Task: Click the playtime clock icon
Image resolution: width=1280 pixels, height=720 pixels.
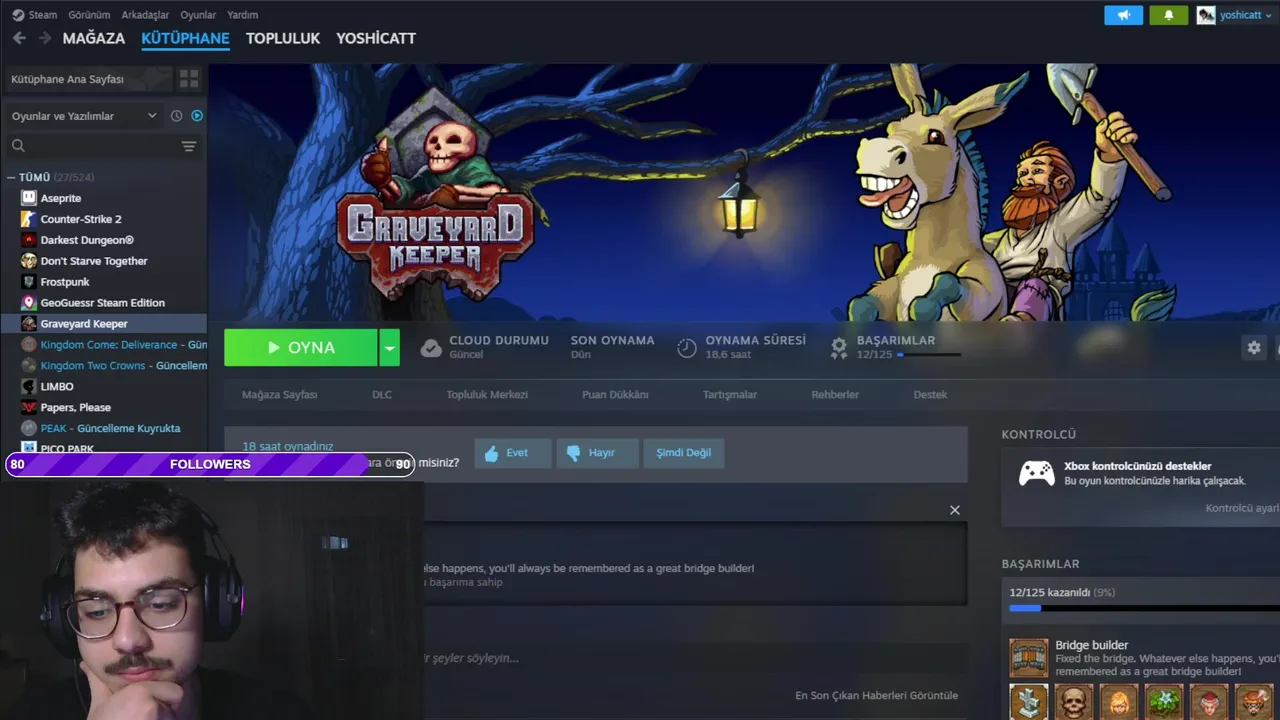Action: click(687, 348)
